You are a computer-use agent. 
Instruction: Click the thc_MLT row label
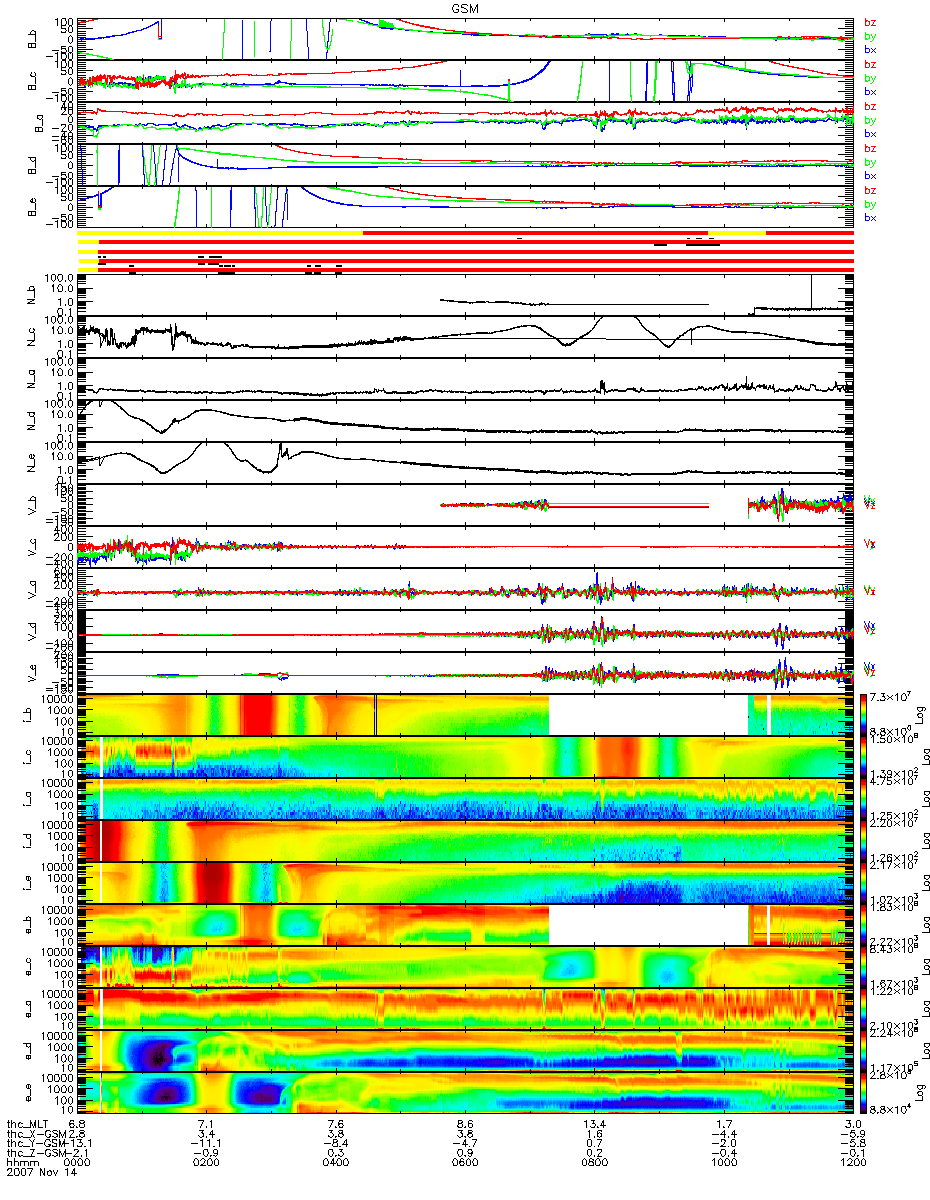click(x=27, y=1123)
